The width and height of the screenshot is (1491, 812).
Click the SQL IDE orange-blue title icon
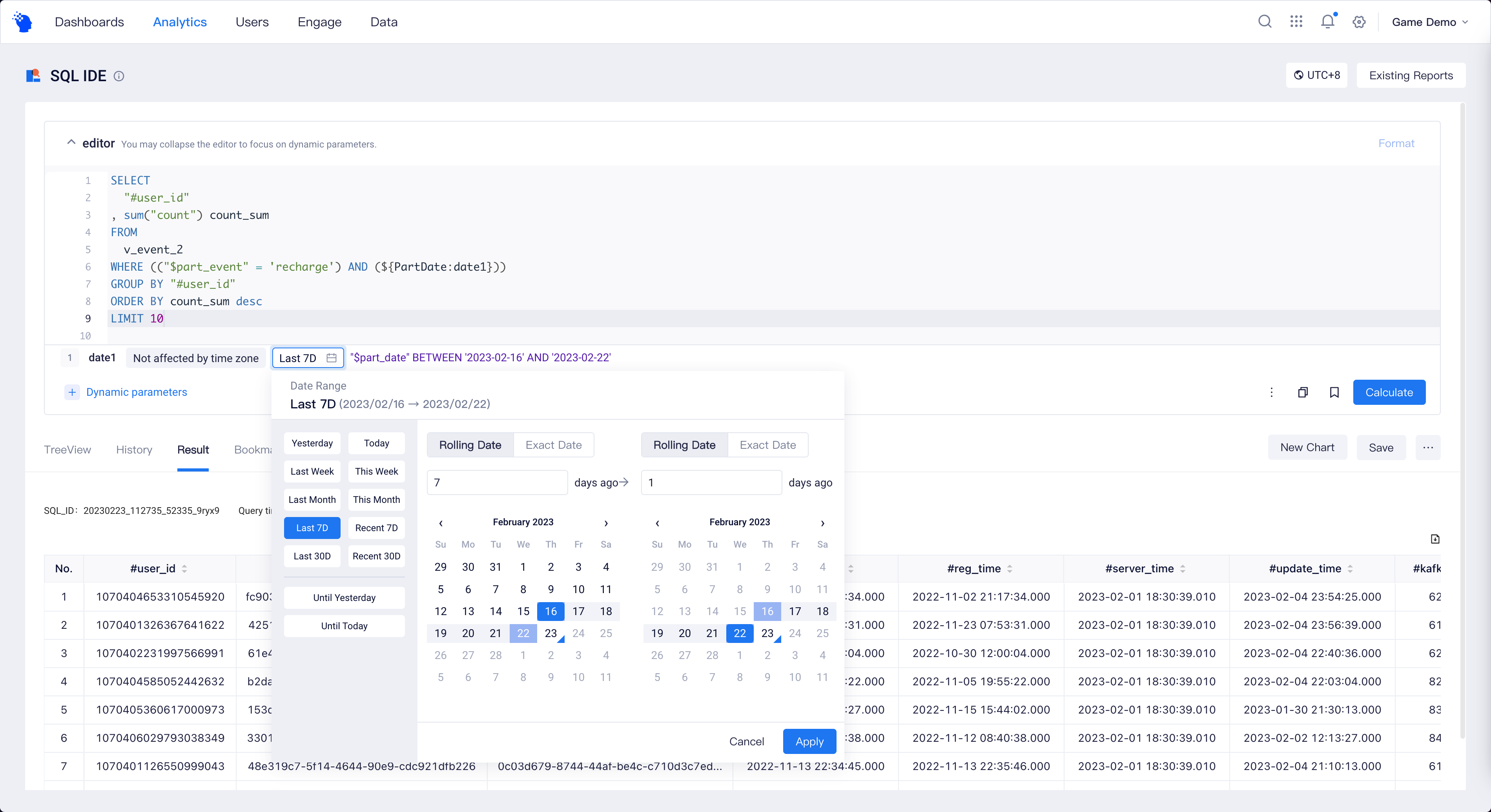33,76
